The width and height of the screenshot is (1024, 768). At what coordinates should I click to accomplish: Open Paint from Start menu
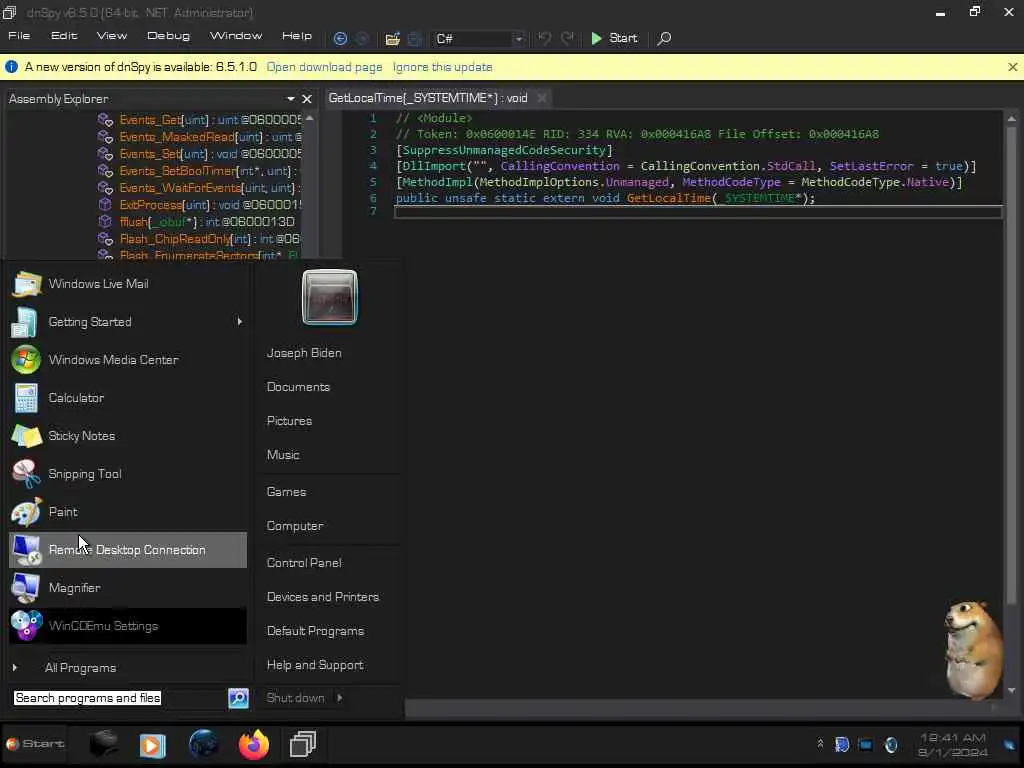pos(128,512)
